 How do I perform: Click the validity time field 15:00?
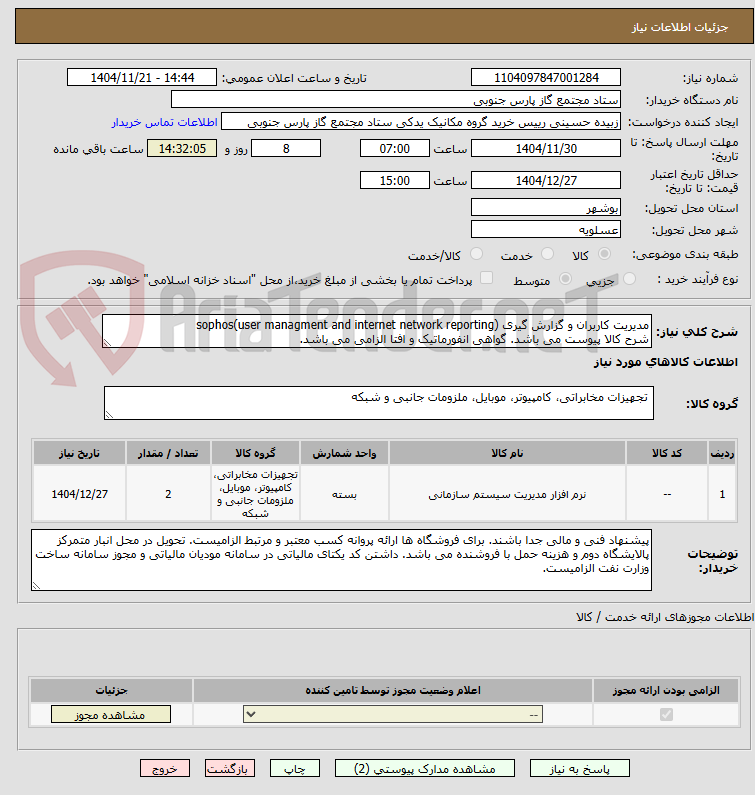[x=394, y=180]
